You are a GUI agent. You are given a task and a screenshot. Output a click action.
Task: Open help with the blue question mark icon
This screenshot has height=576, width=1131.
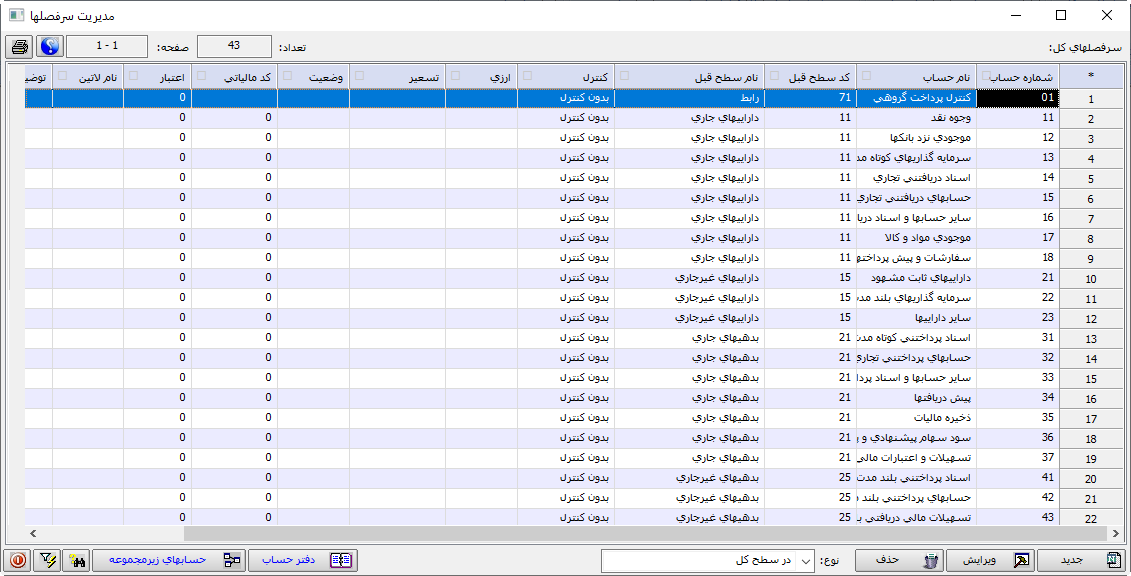click(x=50, y=47)
